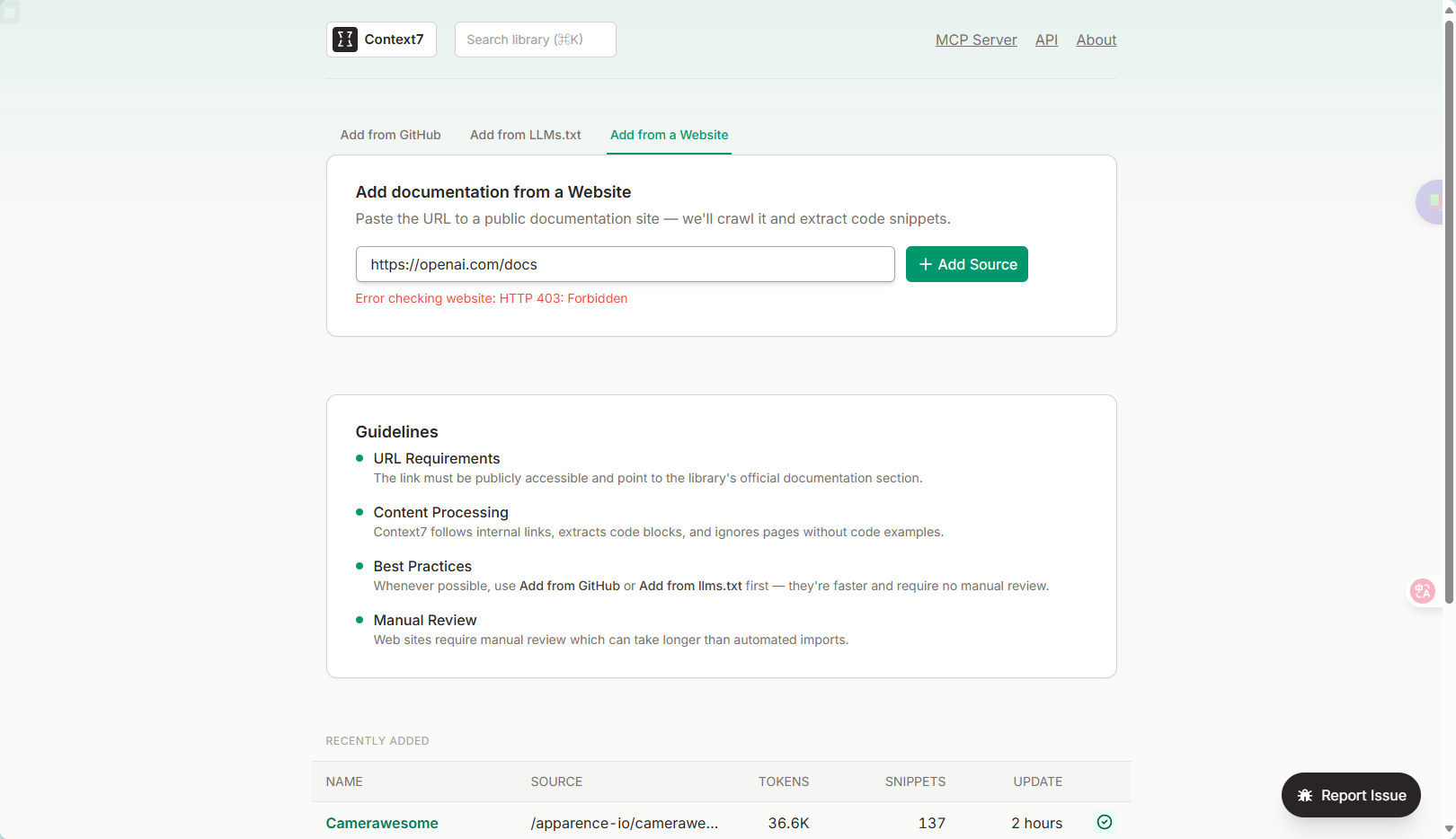This screenshot has height=839, width=1456.
Task: Click the Add Source button
Action: 967,264
